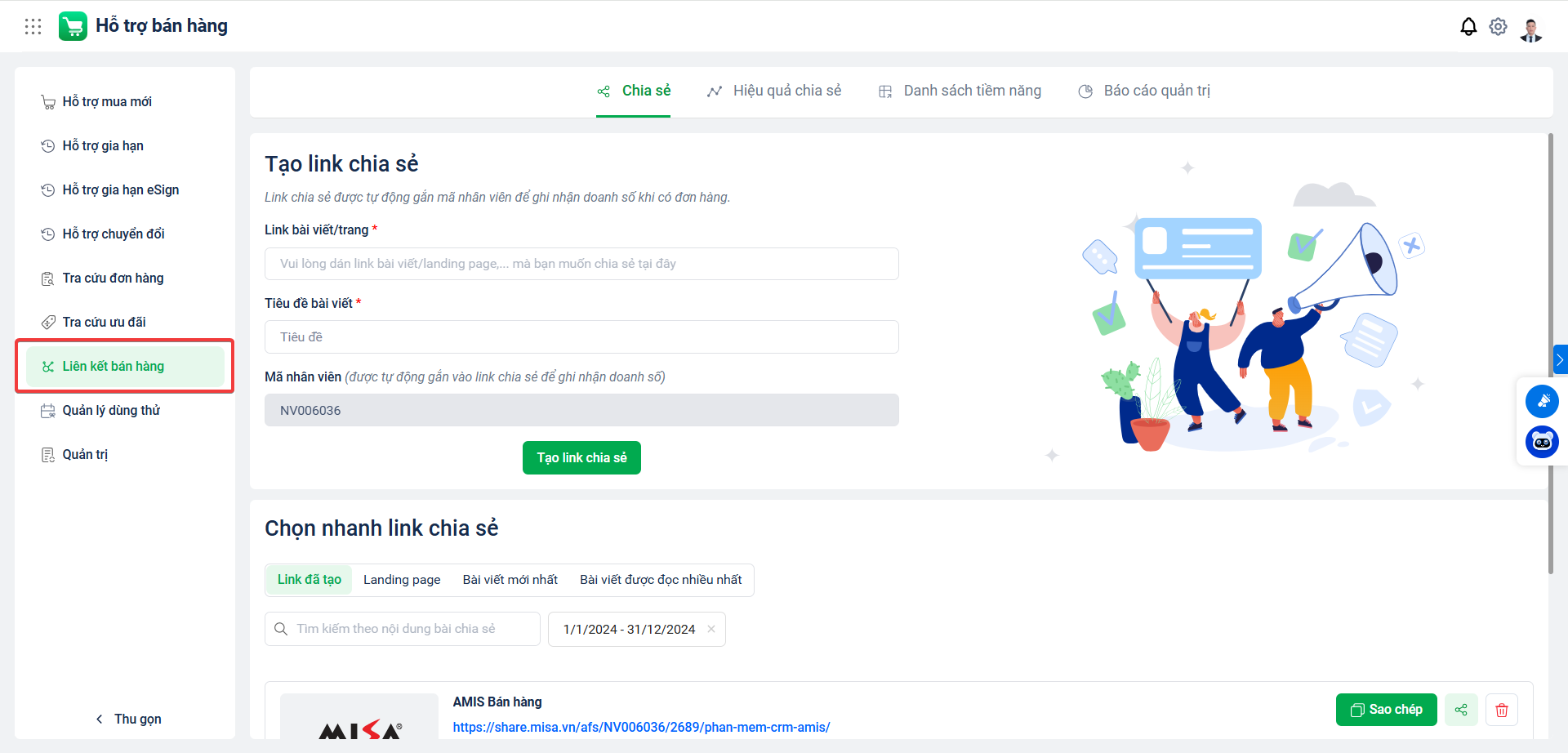1568x753 pixels.
Task: Expand the blue side panel arrow
Action: pos(1560,359)
